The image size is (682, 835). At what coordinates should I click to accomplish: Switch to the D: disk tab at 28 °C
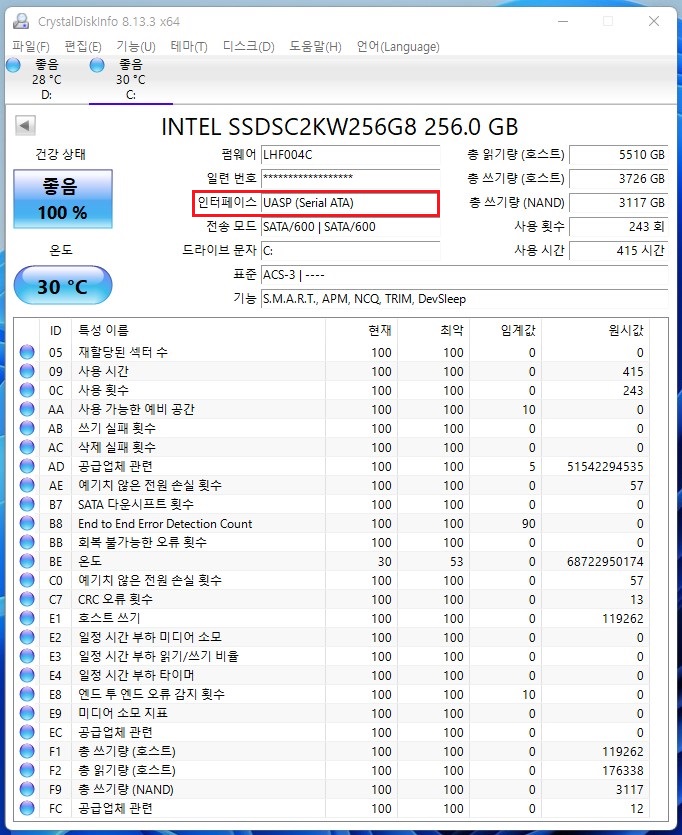[47, 80]
